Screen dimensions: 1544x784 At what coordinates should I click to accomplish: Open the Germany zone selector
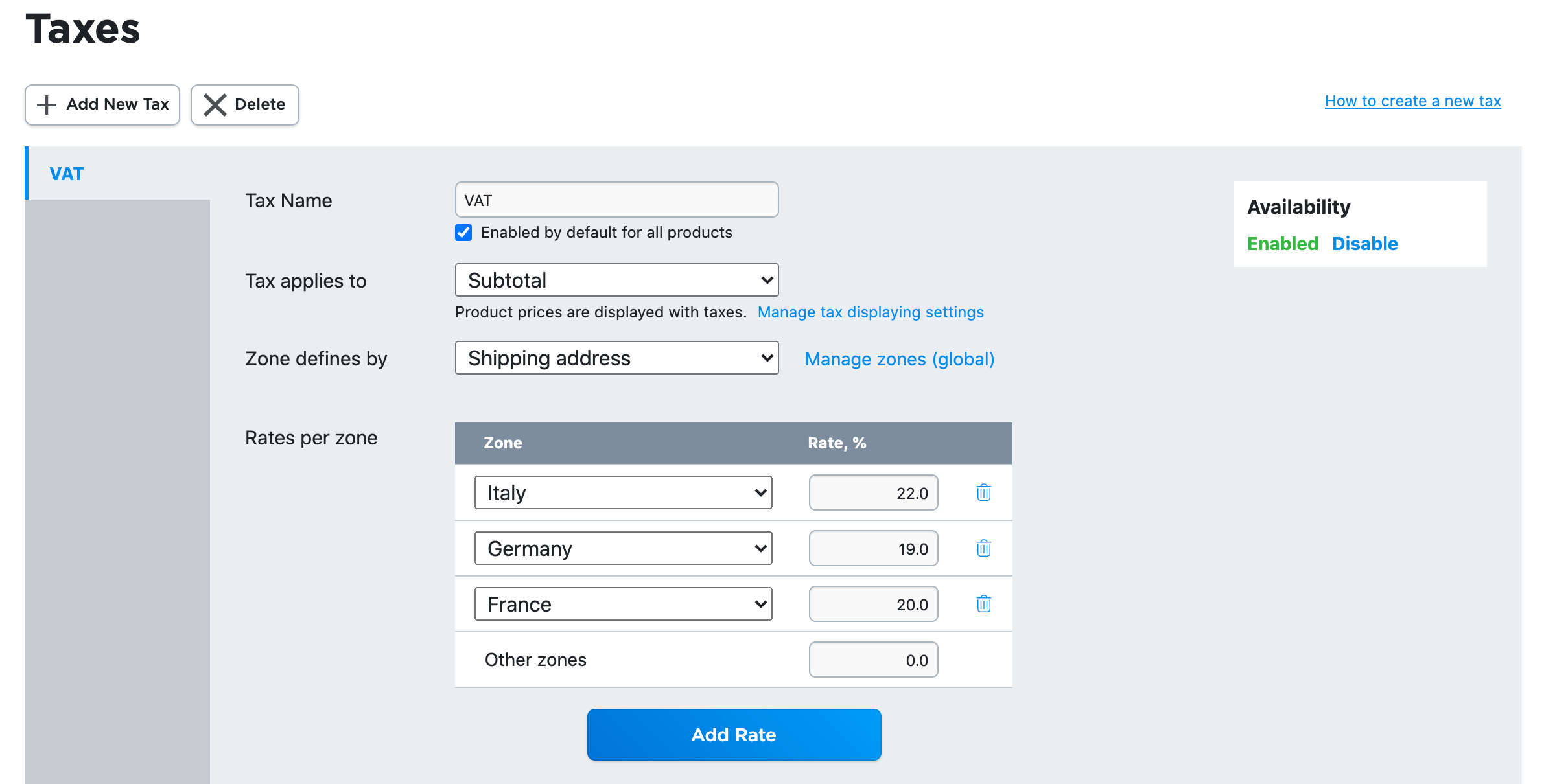point(623,549)
